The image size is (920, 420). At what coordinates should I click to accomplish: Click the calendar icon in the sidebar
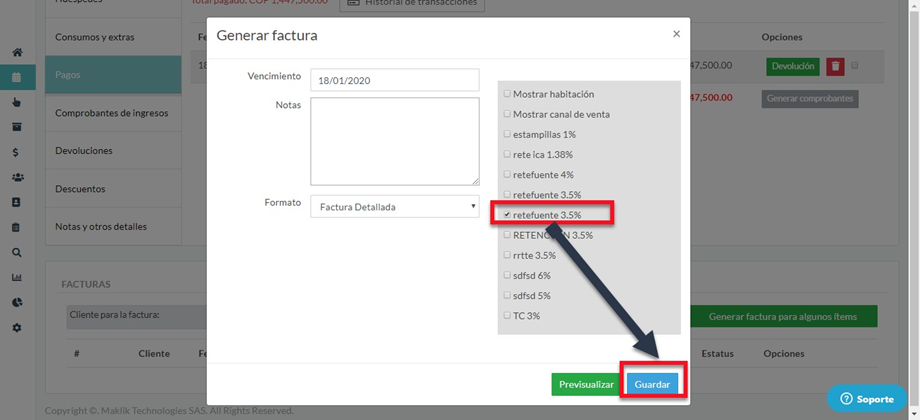click(x=17, y=77)
